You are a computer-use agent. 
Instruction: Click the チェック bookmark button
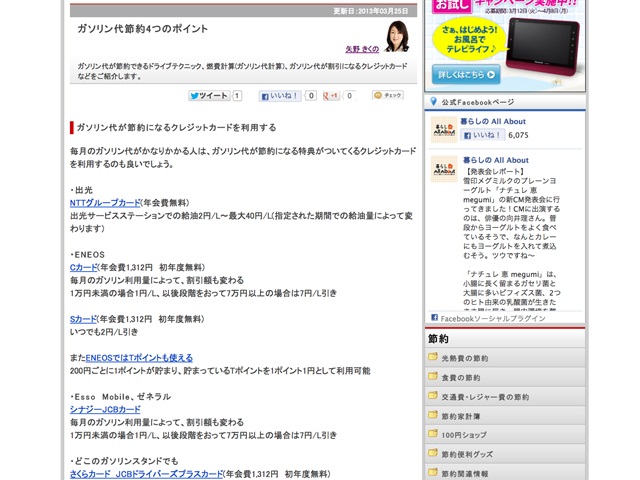pos(387,96)
